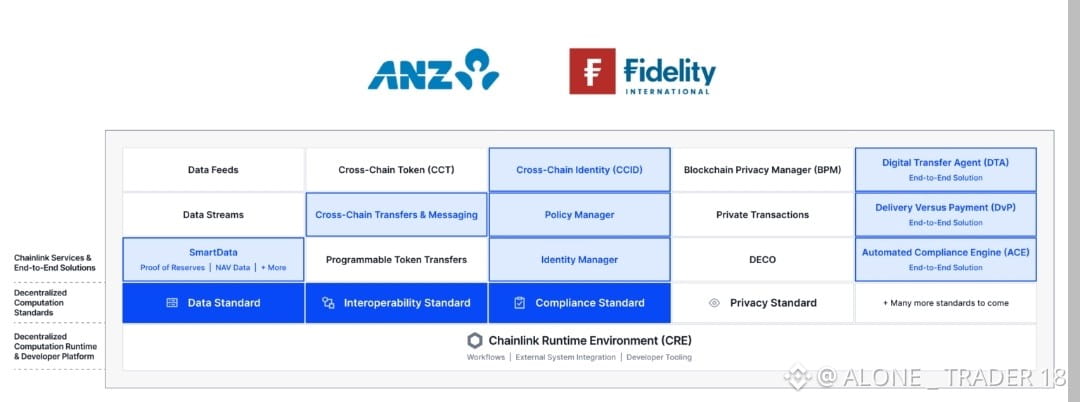Click the Compliance Standard checklist icon
Viewport: 1080px width, 402px height.
(519, 303)
